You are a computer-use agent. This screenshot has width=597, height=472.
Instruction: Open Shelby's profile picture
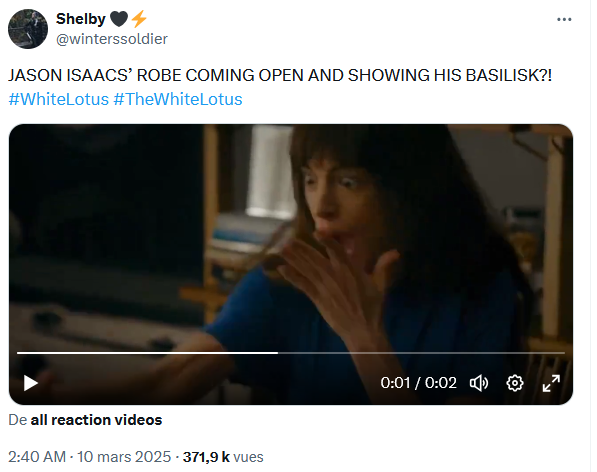coord(28,29)
